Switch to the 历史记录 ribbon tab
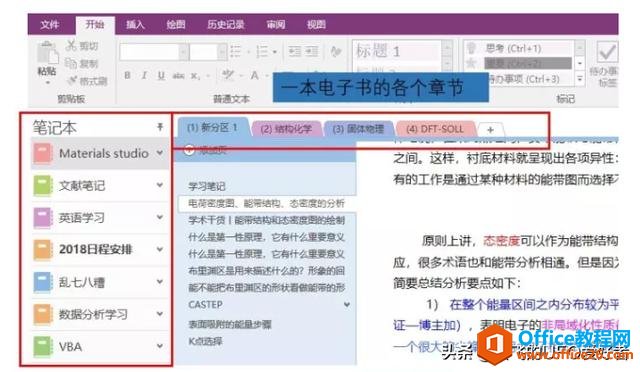This screenshot has width=640, height=372. (x=226, y=25)
